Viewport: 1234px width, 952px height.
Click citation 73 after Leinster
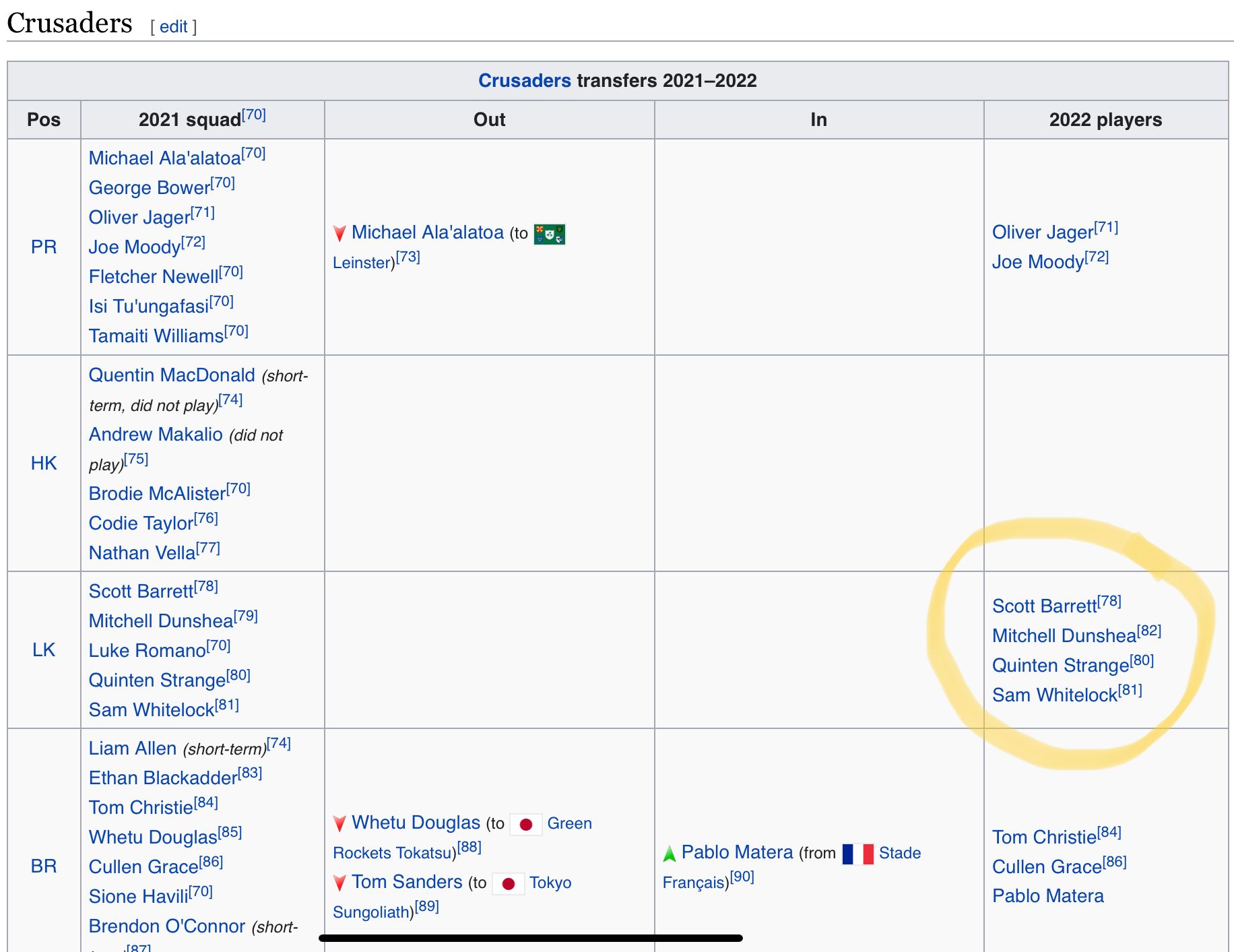(x=408, y=257)
